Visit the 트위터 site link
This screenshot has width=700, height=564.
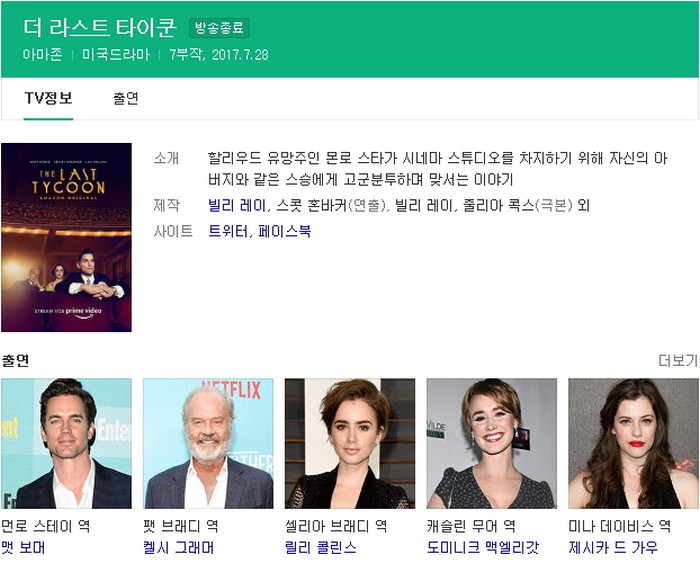[x=228, y=231]
